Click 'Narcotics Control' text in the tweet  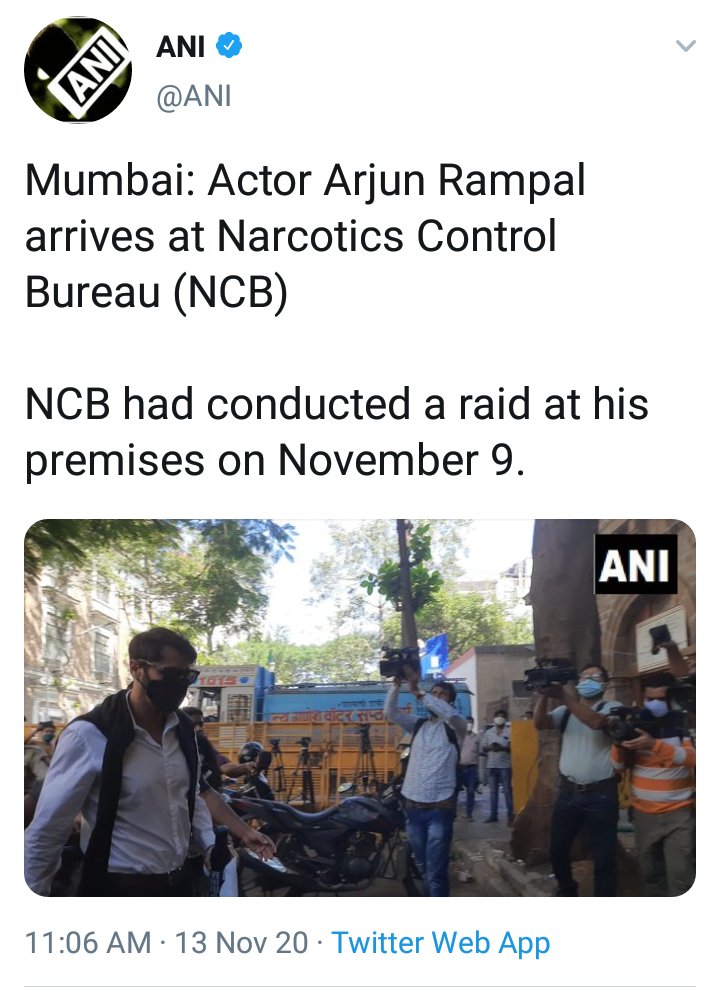(387, 237)
